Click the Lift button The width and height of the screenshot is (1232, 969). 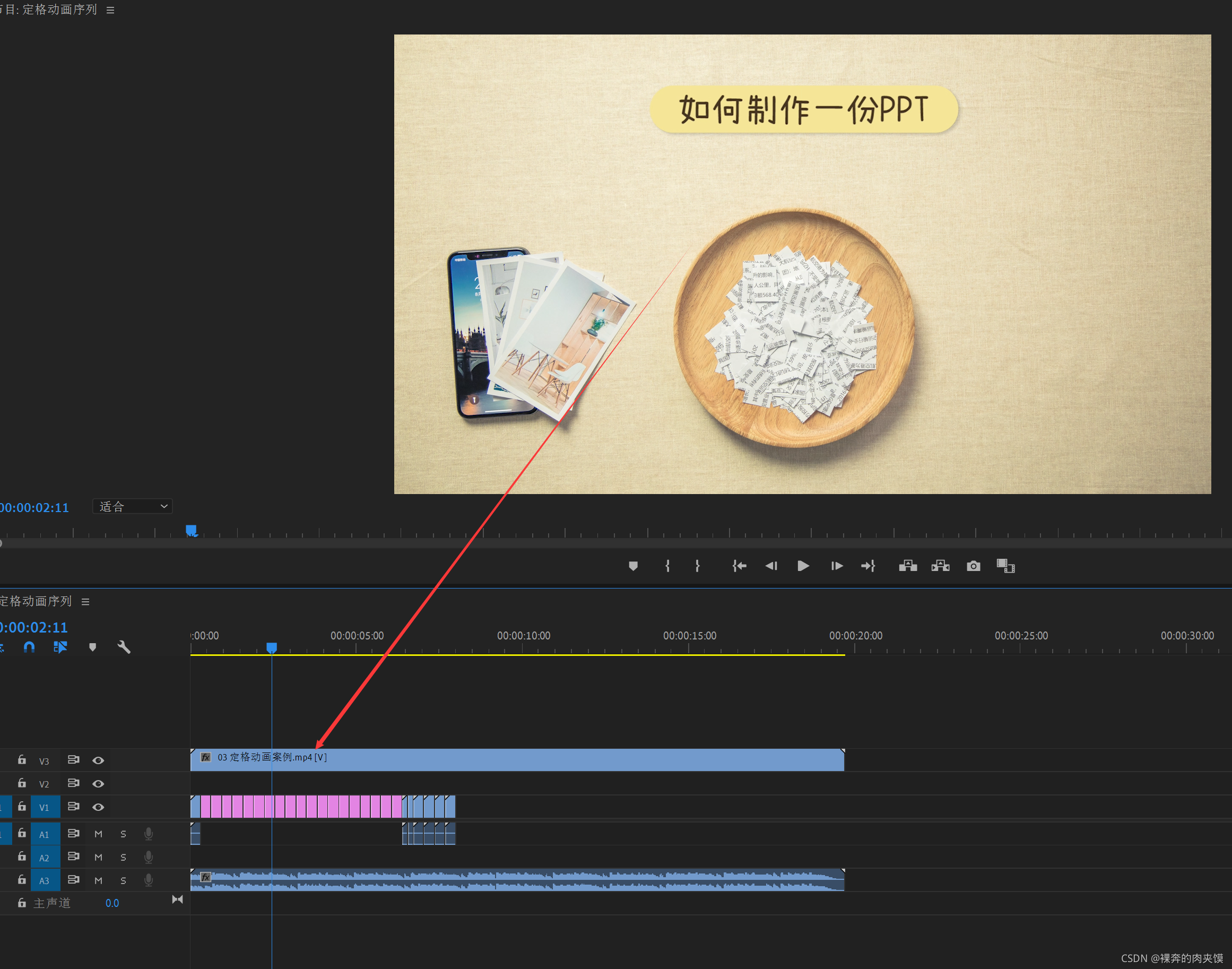coord(907,566)
